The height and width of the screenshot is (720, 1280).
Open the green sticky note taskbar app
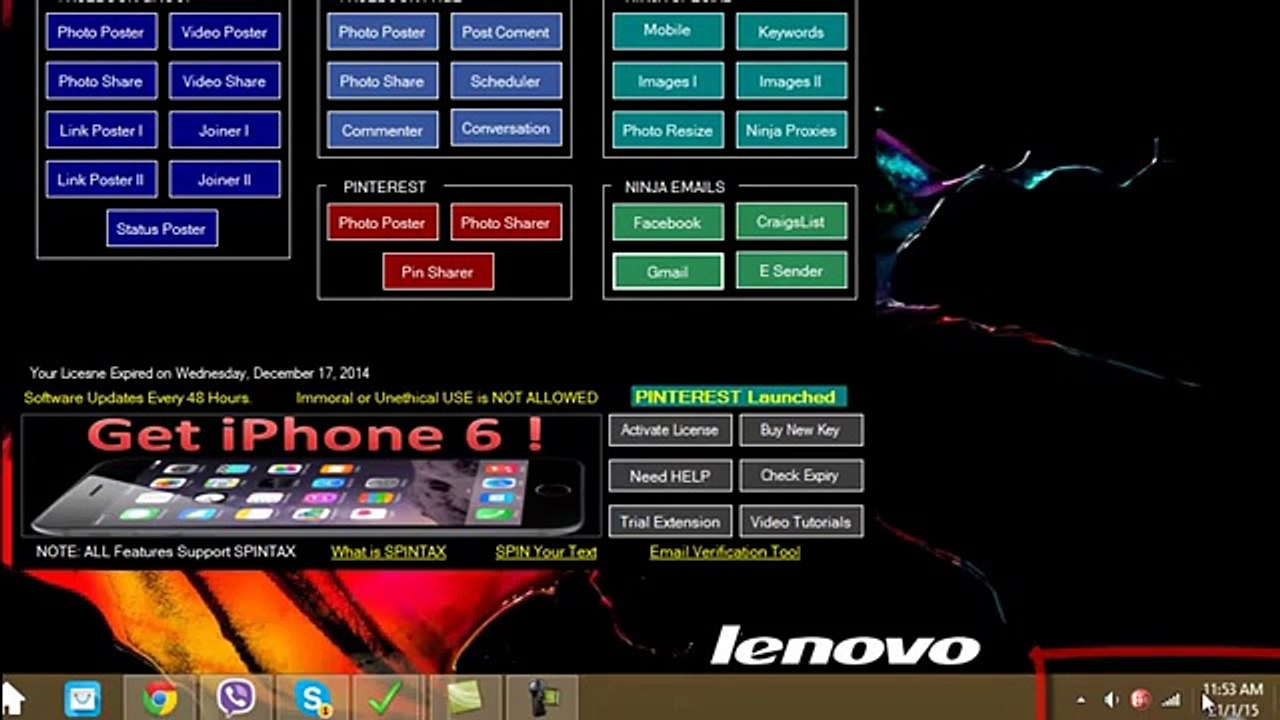click(464, 698)
